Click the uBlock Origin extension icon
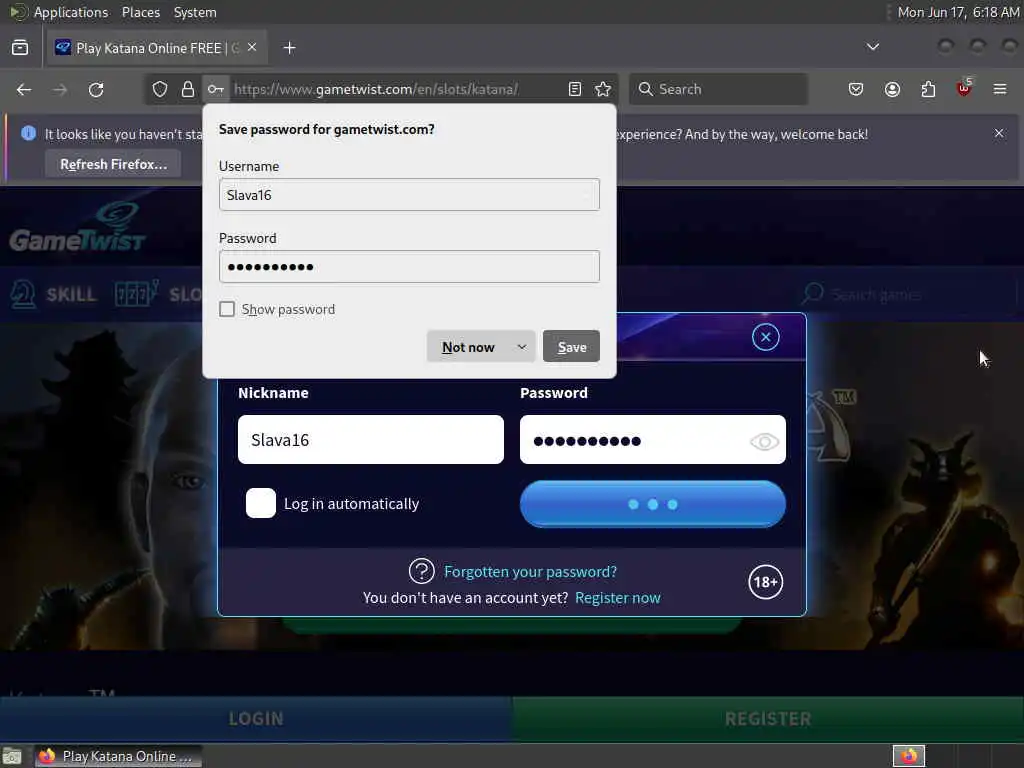 click(964, 88)
